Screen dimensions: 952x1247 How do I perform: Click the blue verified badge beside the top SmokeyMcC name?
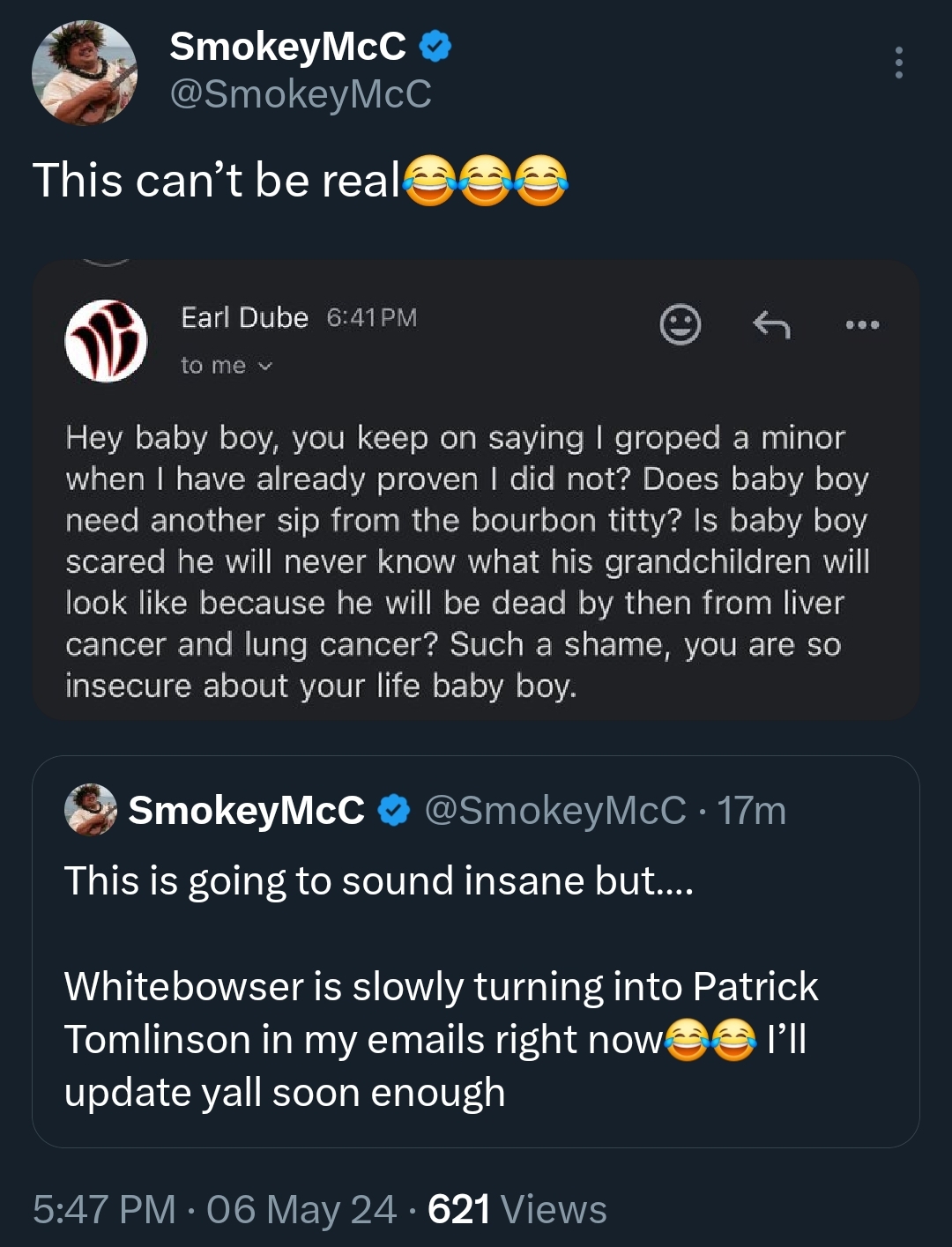[435, 47]
